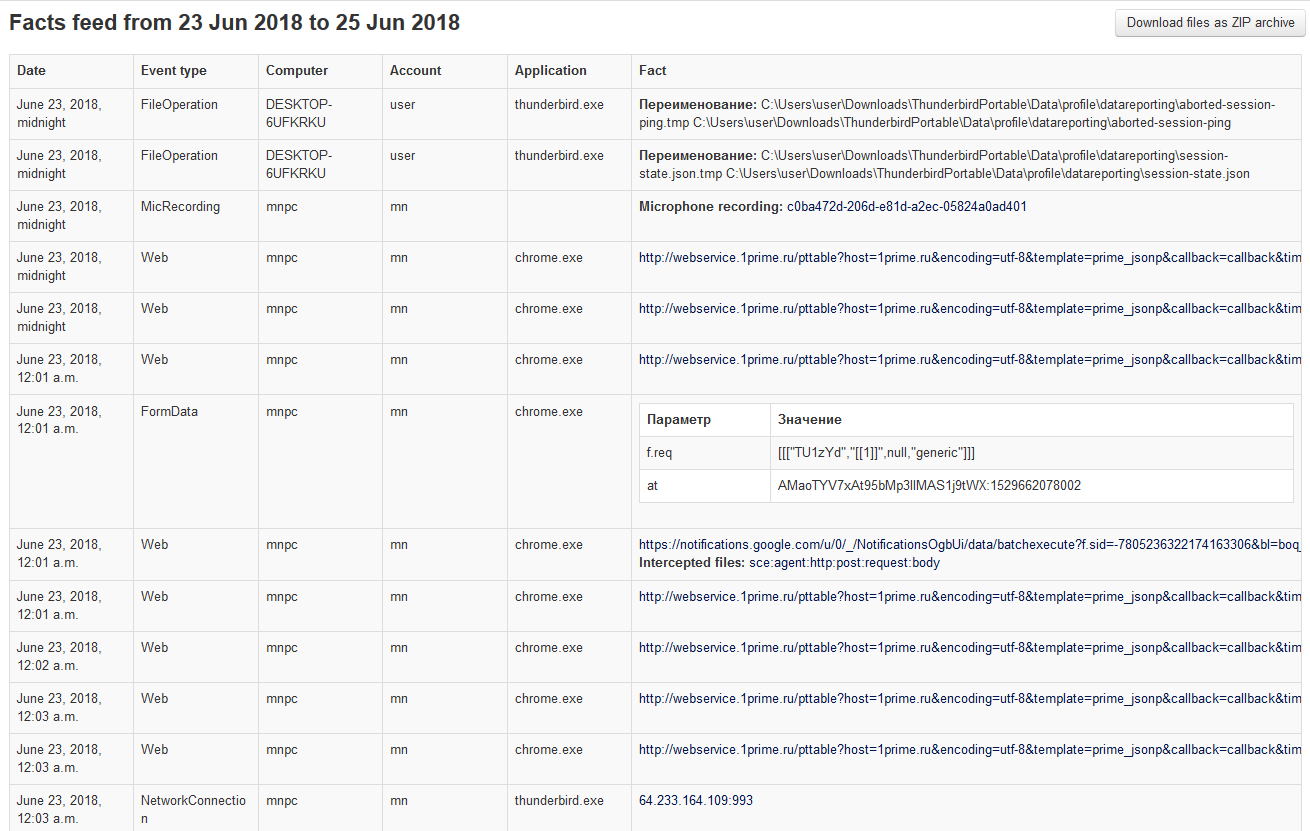Screen dimensions: 1310x831
Task: Select the MicRecording event type cell
Action: pyautogui.click(x=180, y=207)
